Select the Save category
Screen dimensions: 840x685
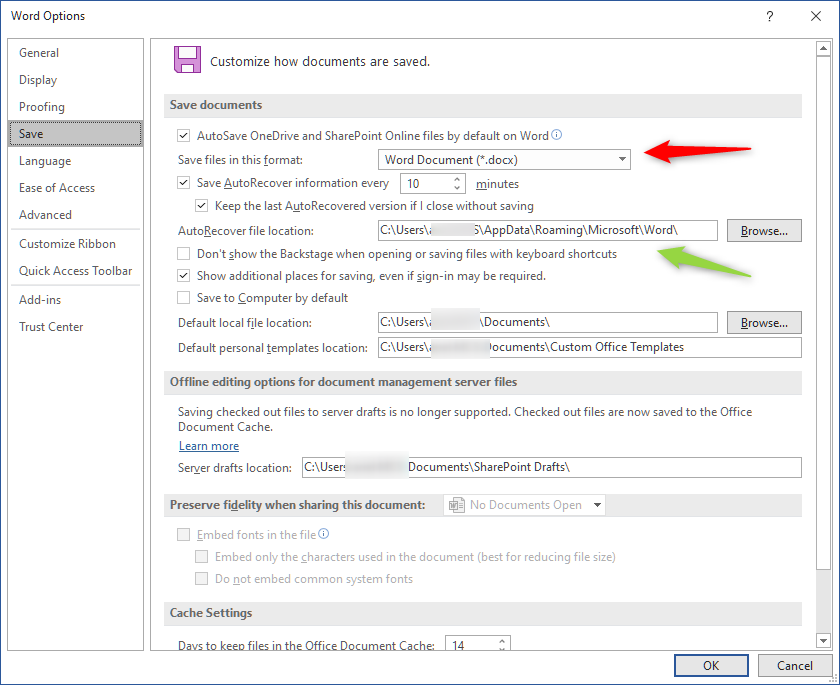click(76, 133)
